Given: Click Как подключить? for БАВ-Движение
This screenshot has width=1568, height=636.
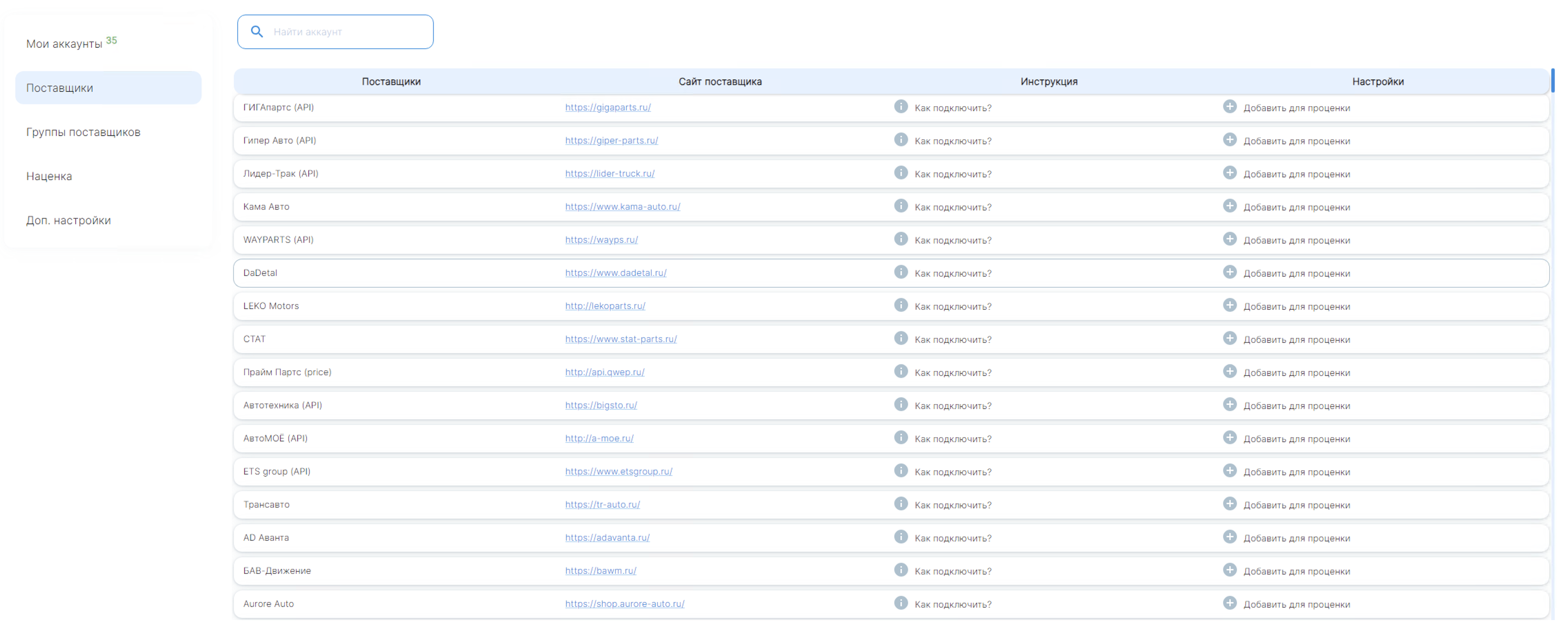Looking at the screenshot, I should pyautogui.click(x=953, y=572).
